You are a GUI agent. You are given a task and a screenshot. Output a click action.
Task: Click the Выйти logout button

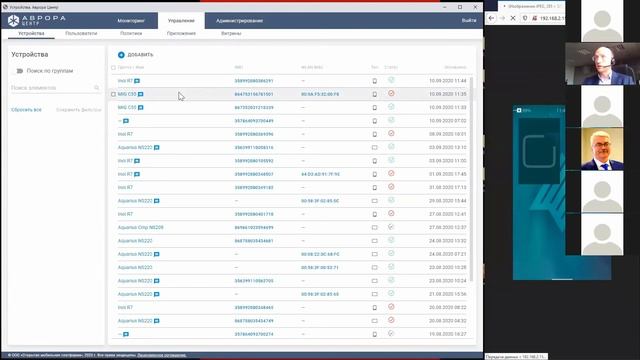pos(469,20)
